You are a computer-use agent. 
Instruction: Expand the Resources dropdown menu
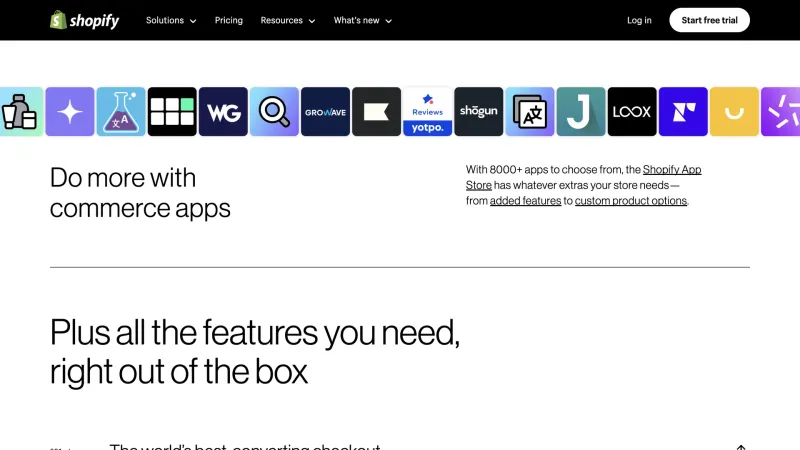coord(288,20)
